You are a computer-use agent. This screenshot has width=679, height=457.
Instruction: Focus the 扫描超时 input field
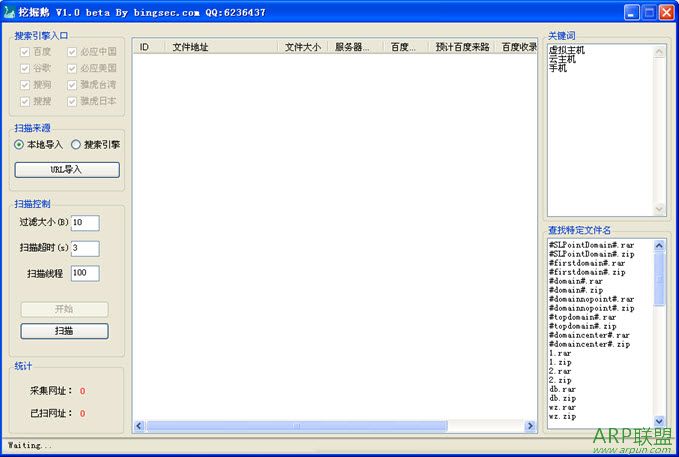click(85, 248)
